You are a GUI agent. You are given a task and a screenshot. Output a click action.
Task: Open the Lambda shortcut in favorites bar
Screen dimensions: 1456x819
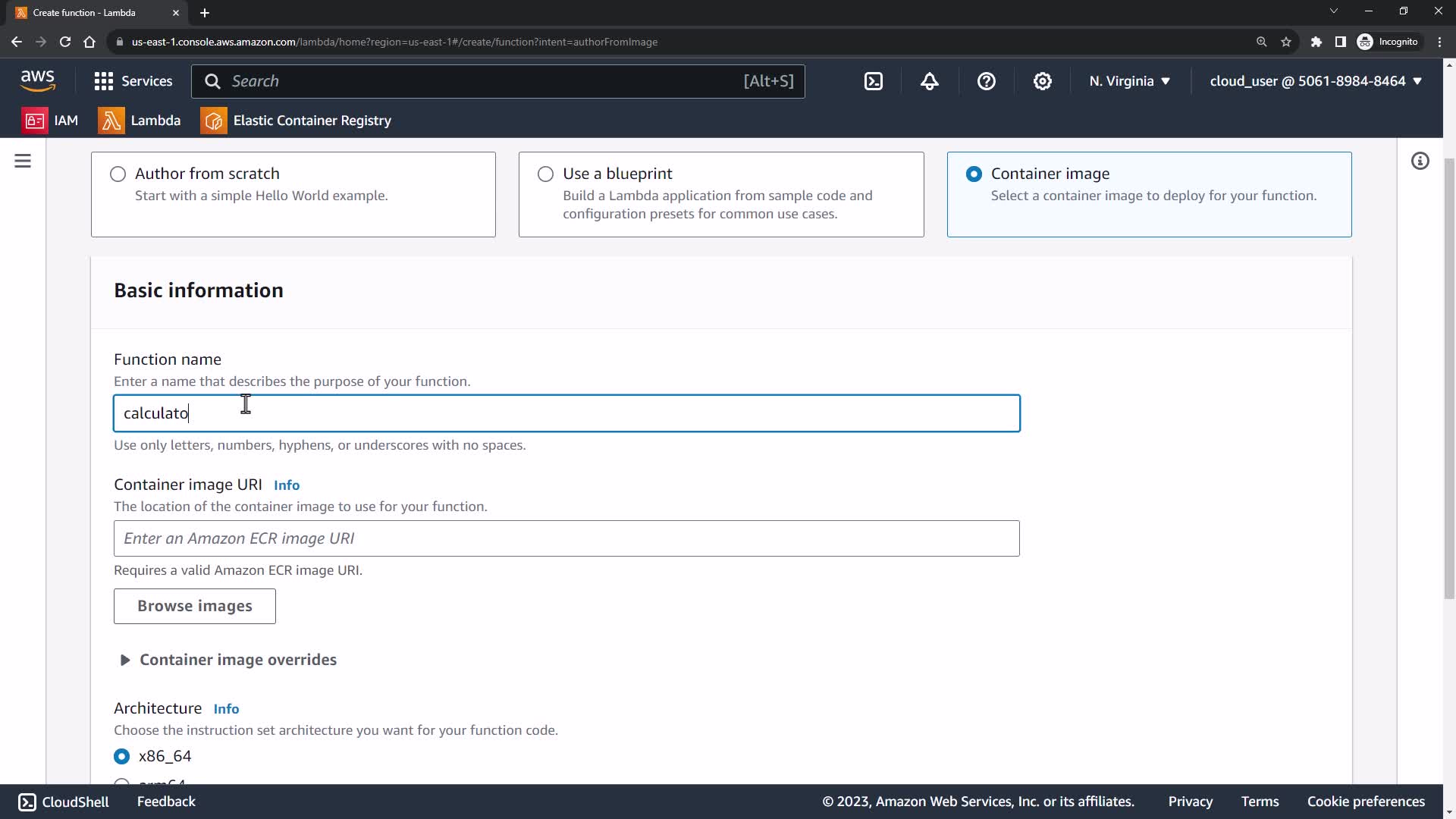point(140,121)
